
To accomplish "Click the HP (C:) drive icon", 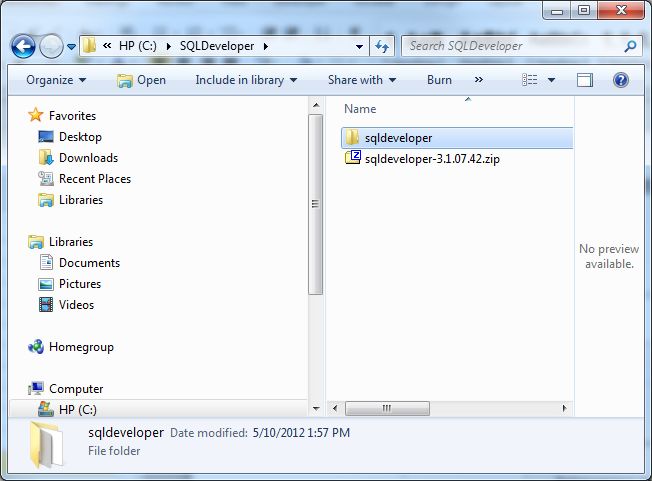I will click(45, 409).
